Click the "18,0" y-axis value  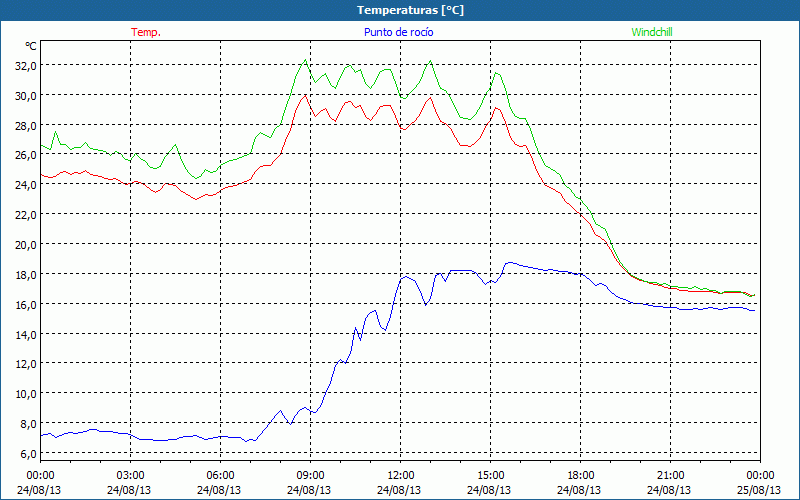pos(26,274)
